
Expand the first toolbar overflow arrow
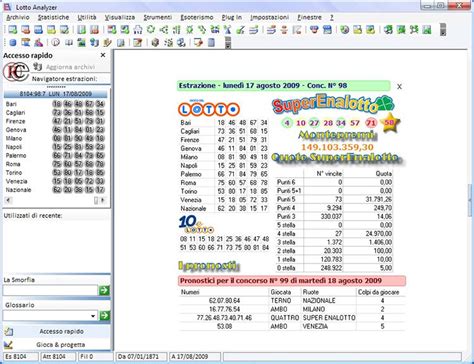click(443, 30)
